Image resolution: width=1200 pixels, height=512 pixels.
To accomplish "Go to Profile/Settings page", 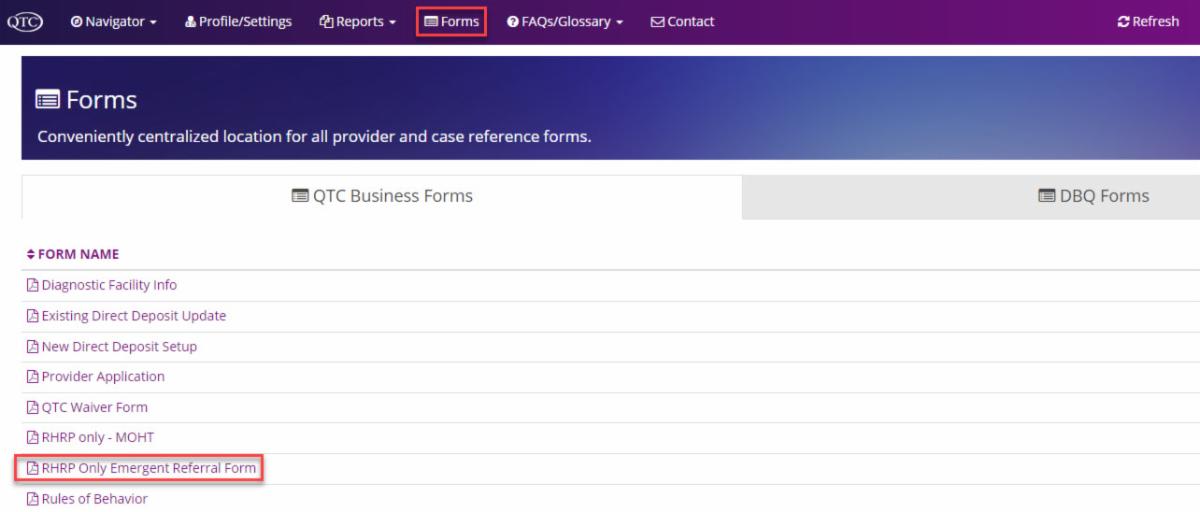I will click(x=238, y=22).
